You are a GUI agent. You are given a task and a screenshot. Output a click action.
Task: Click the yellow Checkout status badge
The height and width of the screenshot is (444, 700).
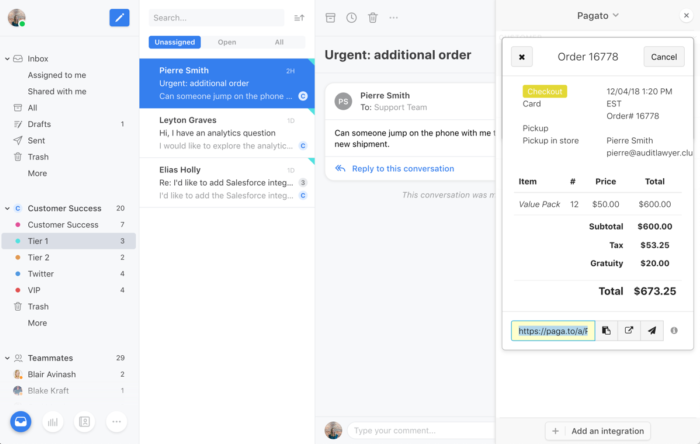click(x=545, y=91)
